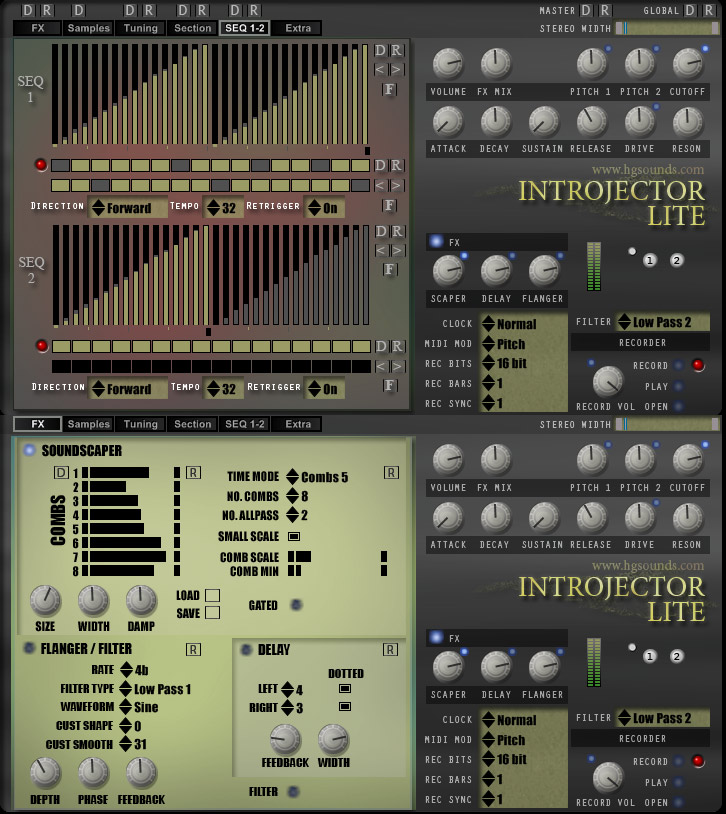Viewport: 726px width, 814px height.
Task: Click the Delay Feedback knob
Action: click(x=285, y=739)
